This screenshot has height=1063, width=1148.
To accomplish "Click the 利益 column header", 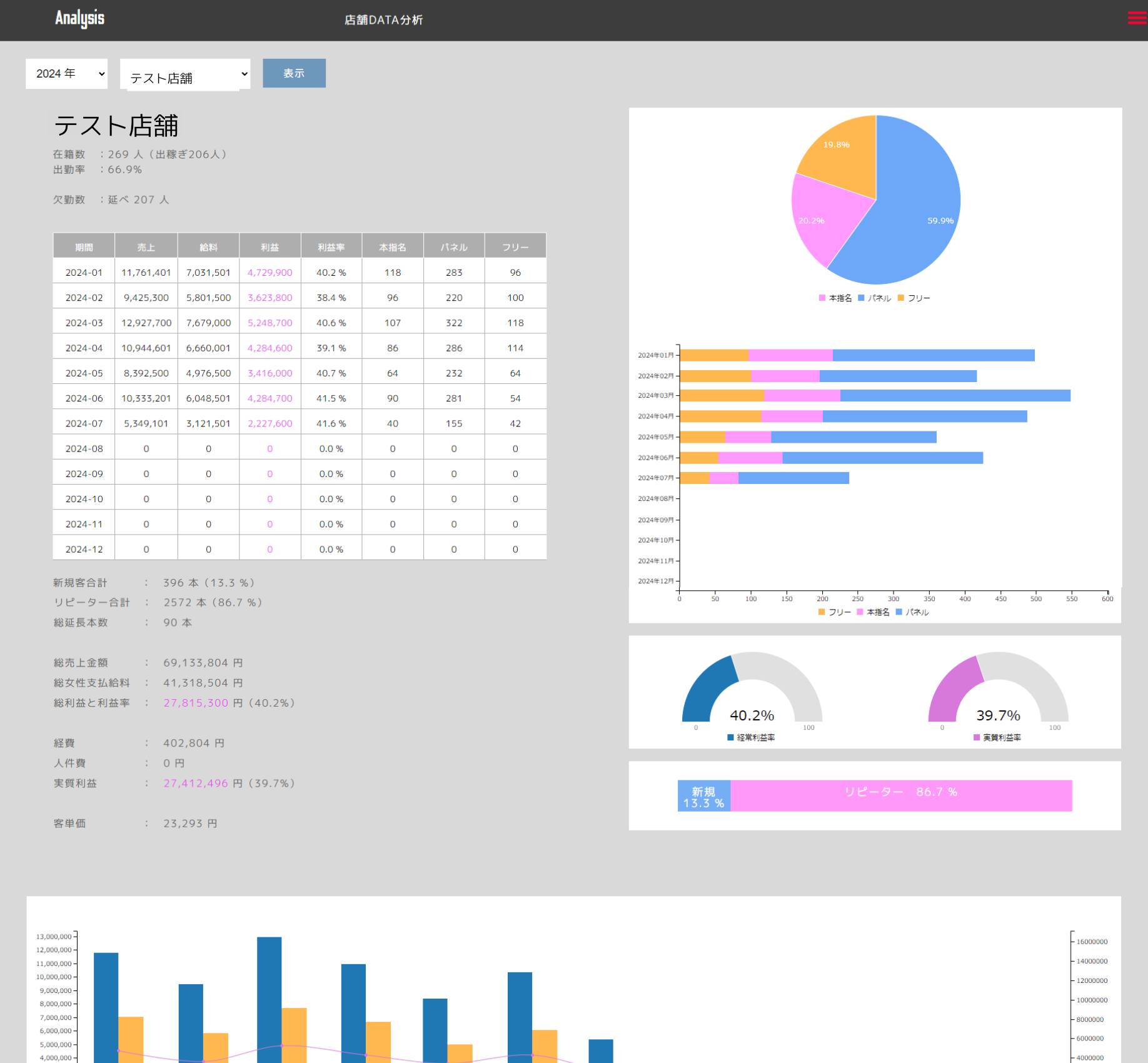I will tap(269, 246).
